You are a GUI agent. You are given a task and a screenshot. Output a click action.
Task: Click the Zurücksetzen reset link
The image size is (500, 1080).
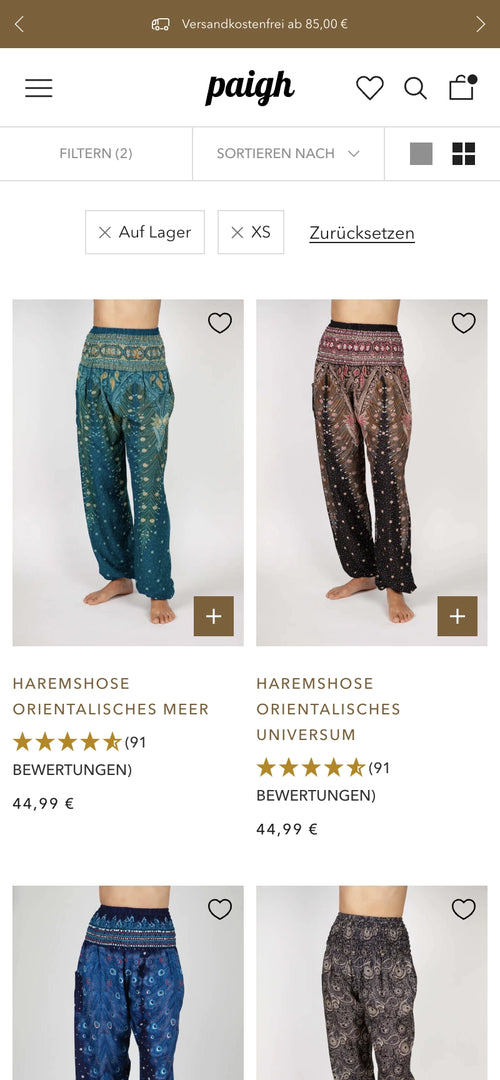click(x=362, y=233)
